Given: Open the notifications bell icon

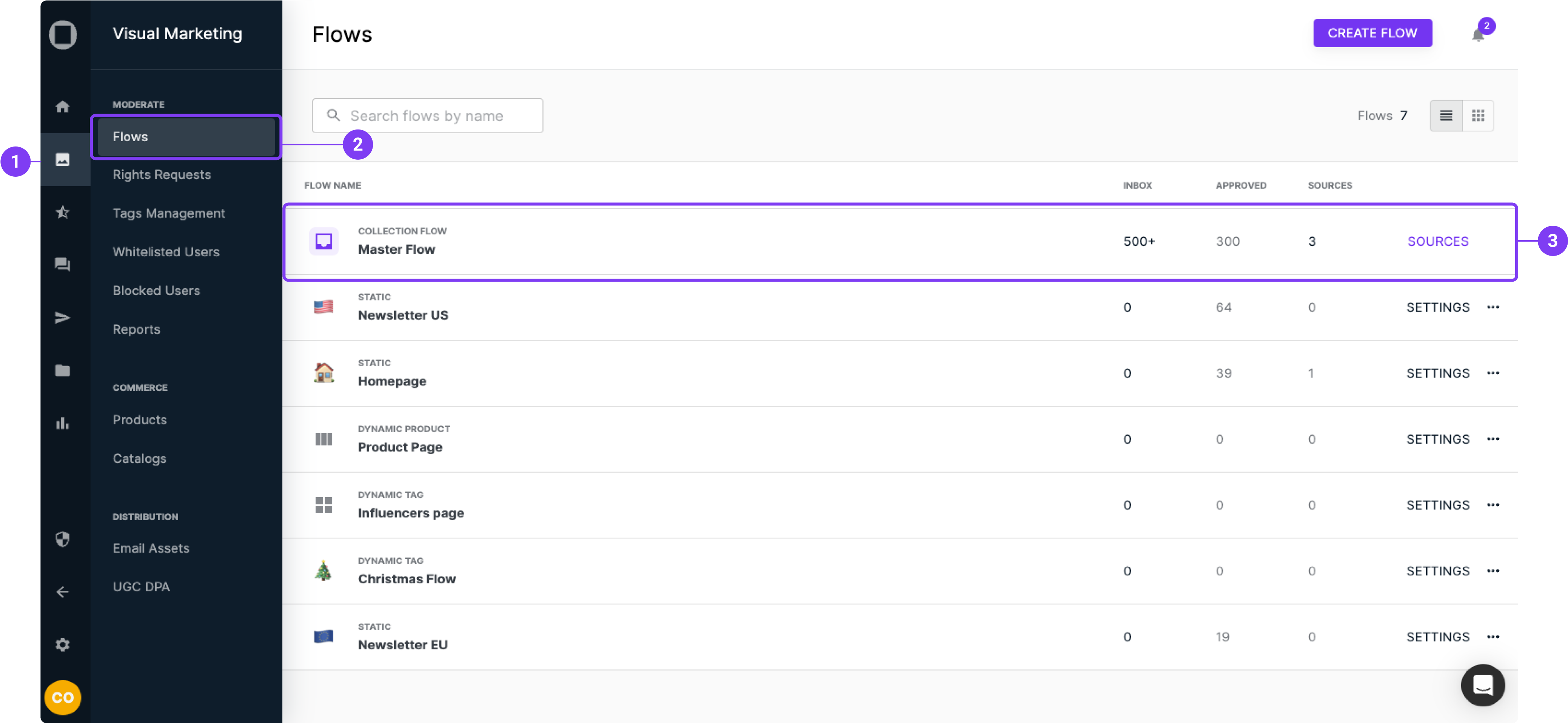Looking at the screenshot, I should click(1478, 34).
